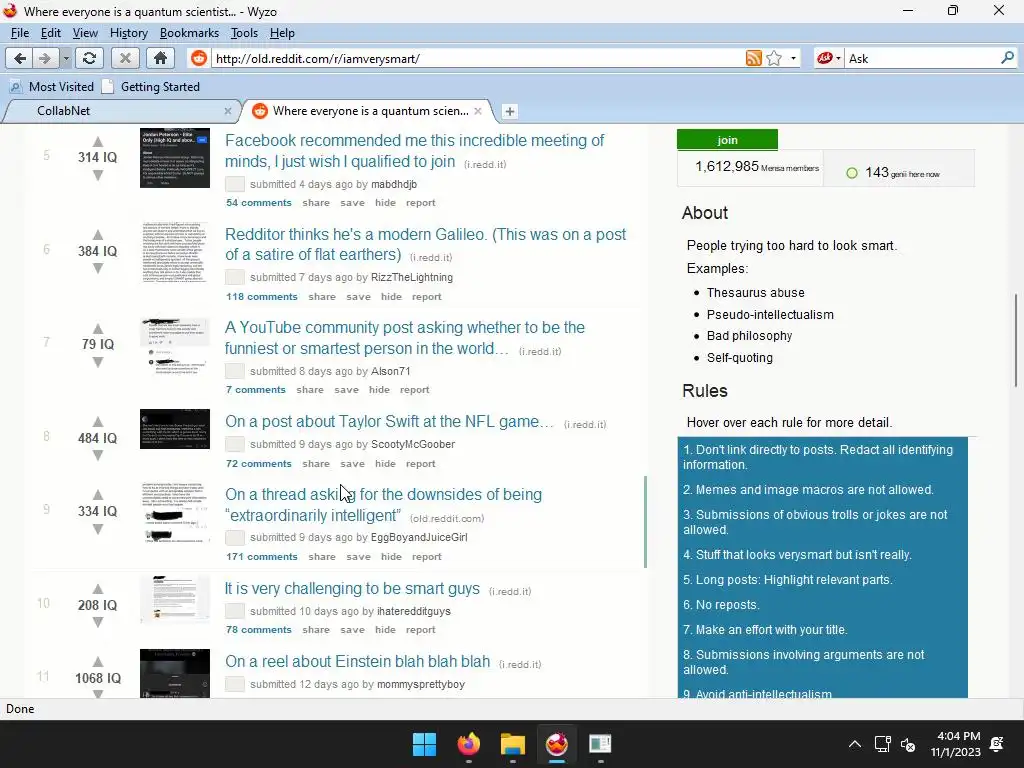The width and height of the screenshot is (1024, 768).
Task: Open thumbnail of Taylor Swift NFL post
Action: [175, 429]
